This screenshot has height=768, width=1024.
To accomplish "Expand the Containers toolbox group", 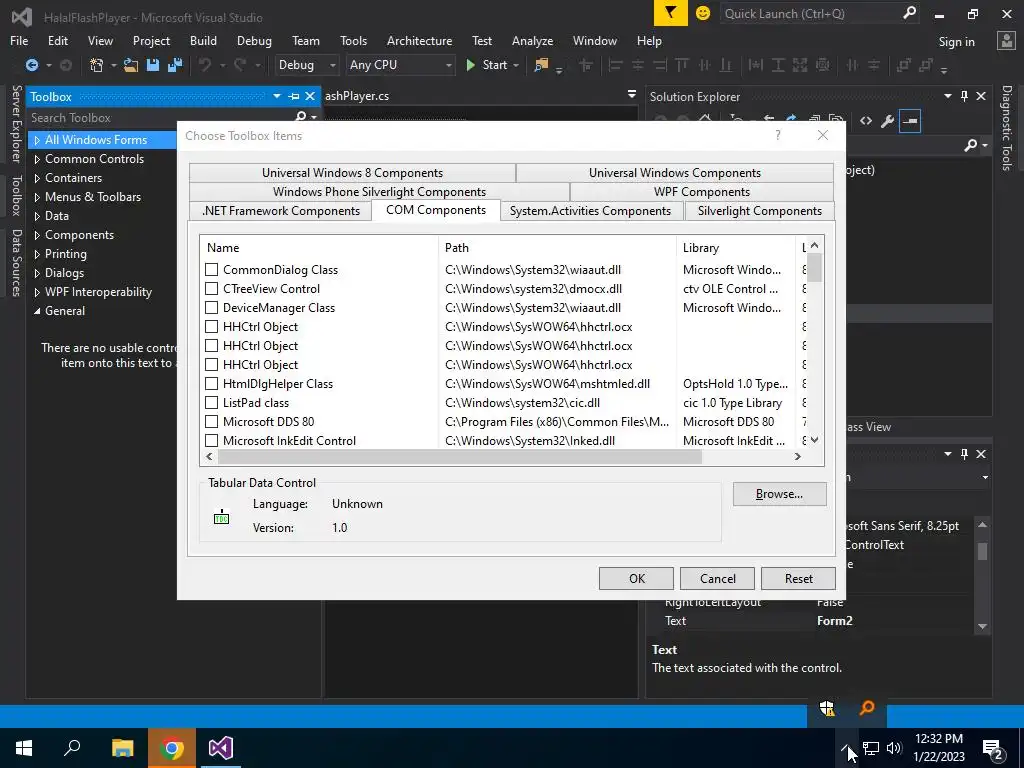I will click(37, 178).
